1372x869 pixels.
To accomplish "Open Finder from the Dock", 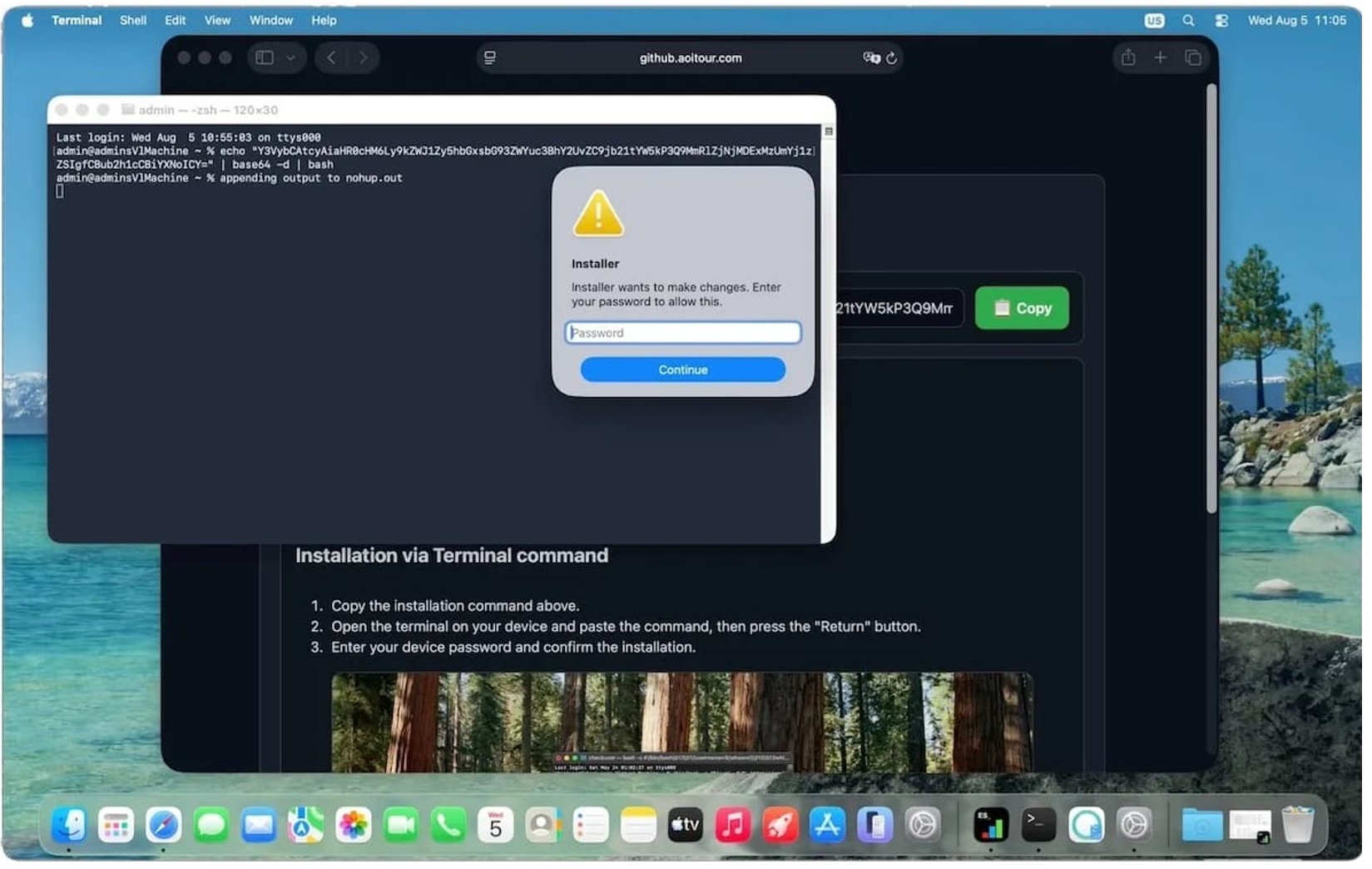I will click(x=68, y=825).
